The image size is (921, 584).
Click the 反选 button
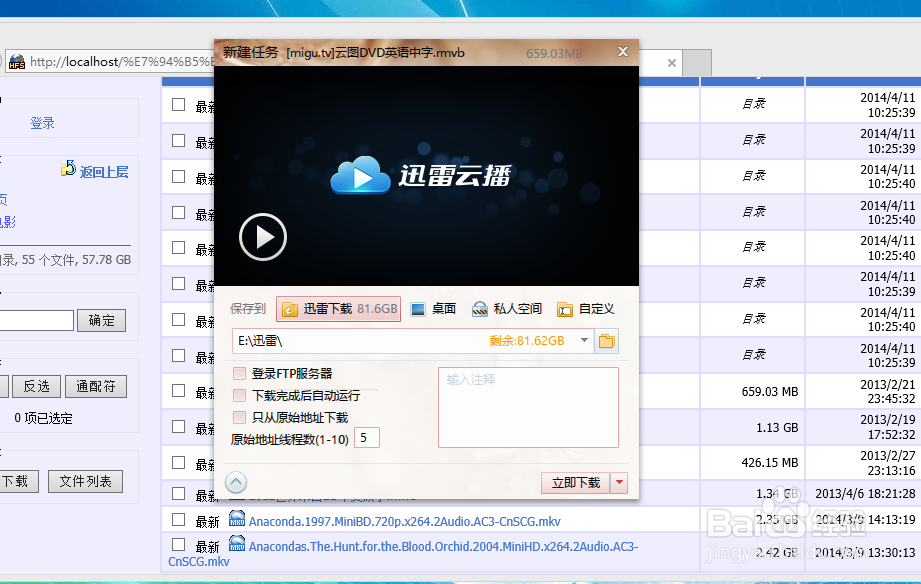coord(36,386)
